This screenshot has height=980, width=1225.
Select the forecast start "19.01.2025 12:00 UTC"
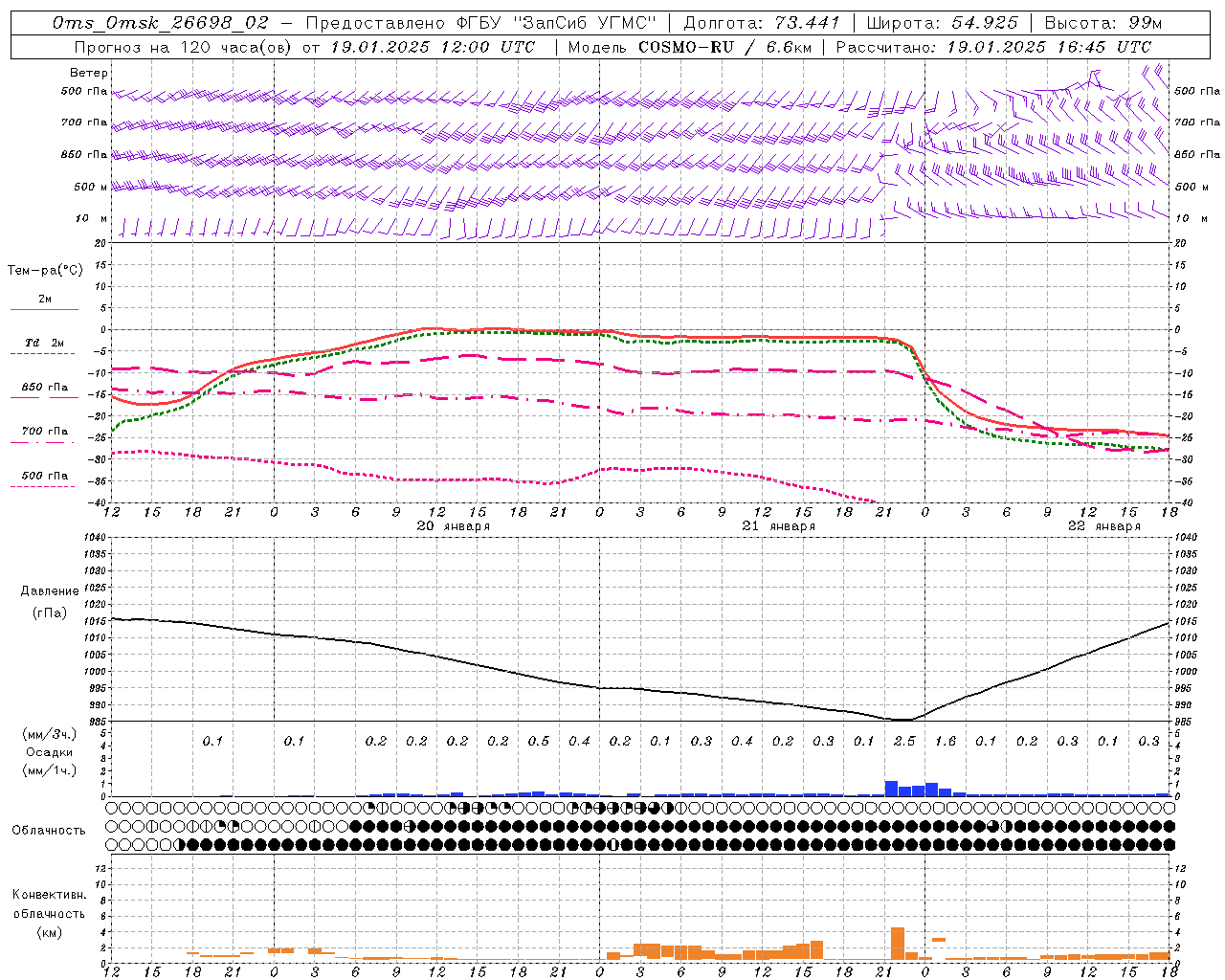click(x=433, y=47)
